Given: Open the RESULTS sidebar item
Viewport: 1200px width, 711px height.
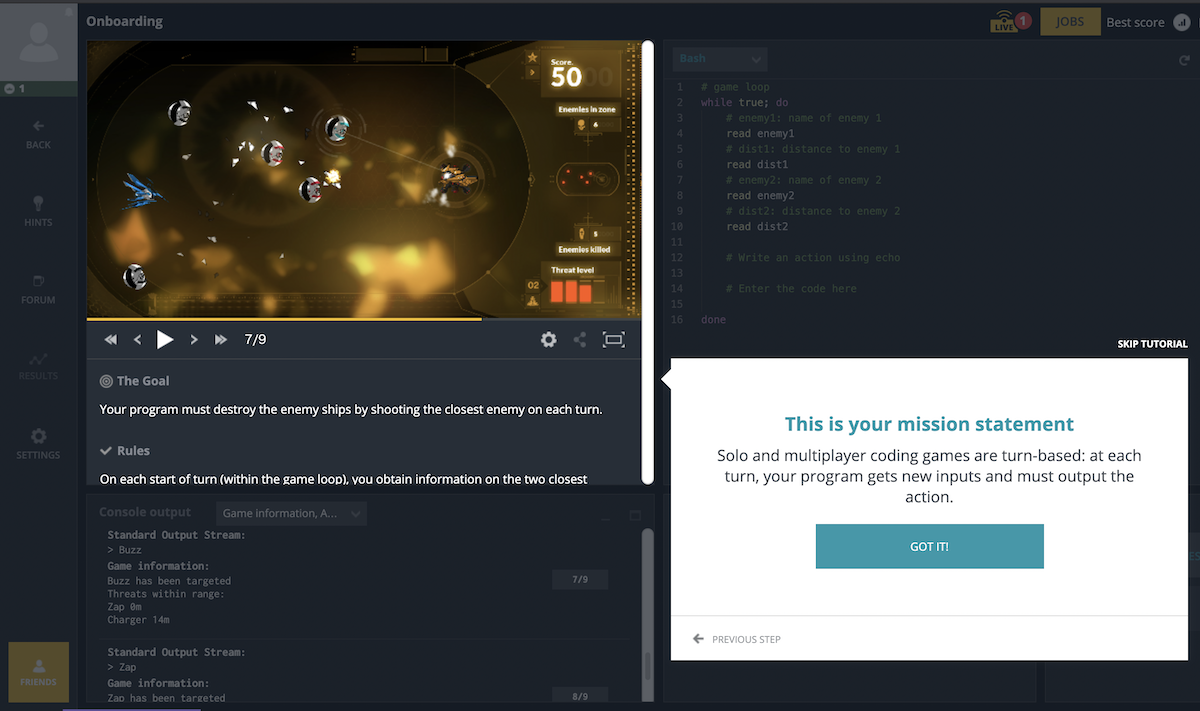Looking at the screenshot, I should pos(38,366).
